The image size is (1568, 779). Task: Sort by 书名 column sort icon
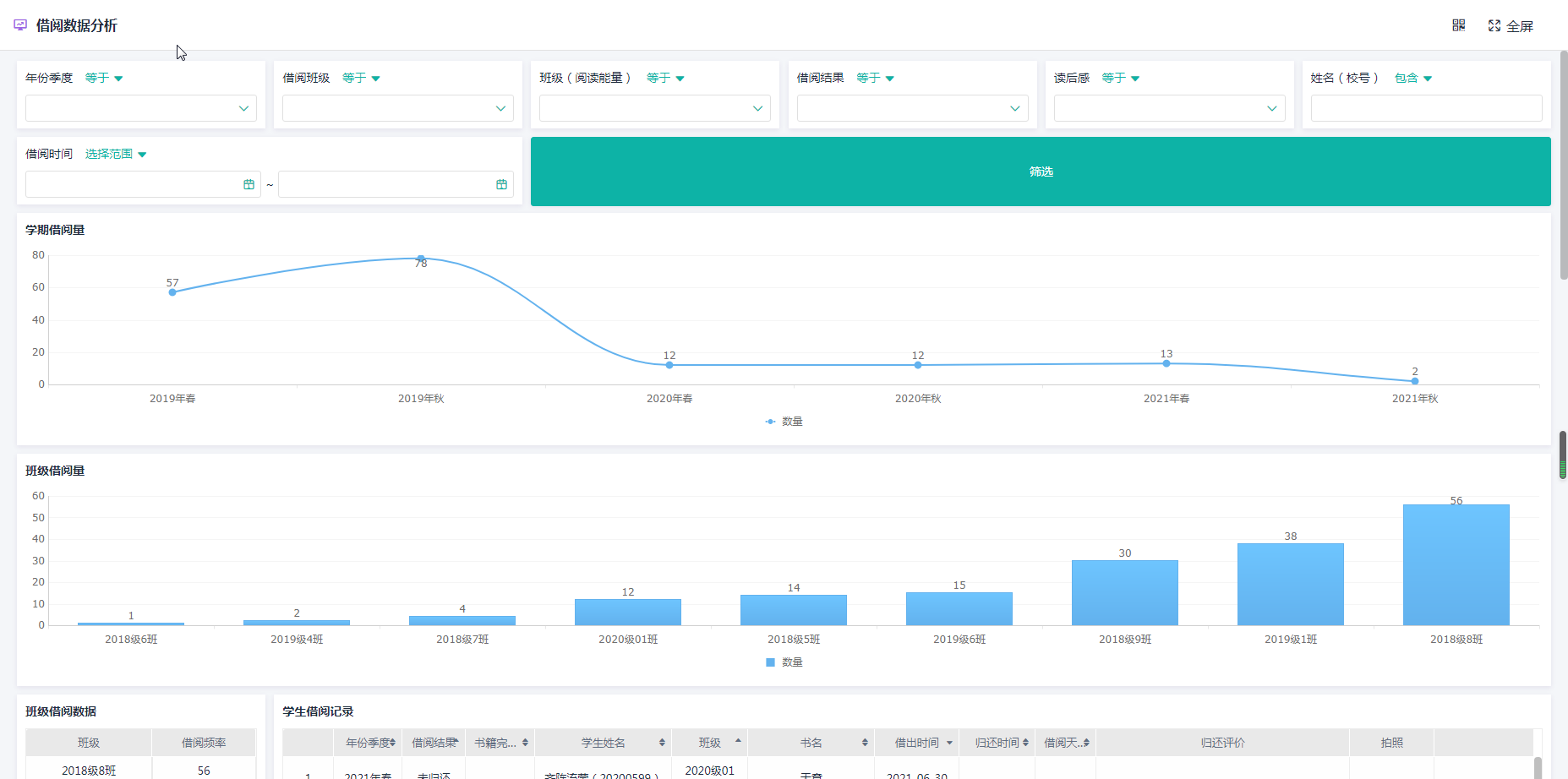click(865, 743)
